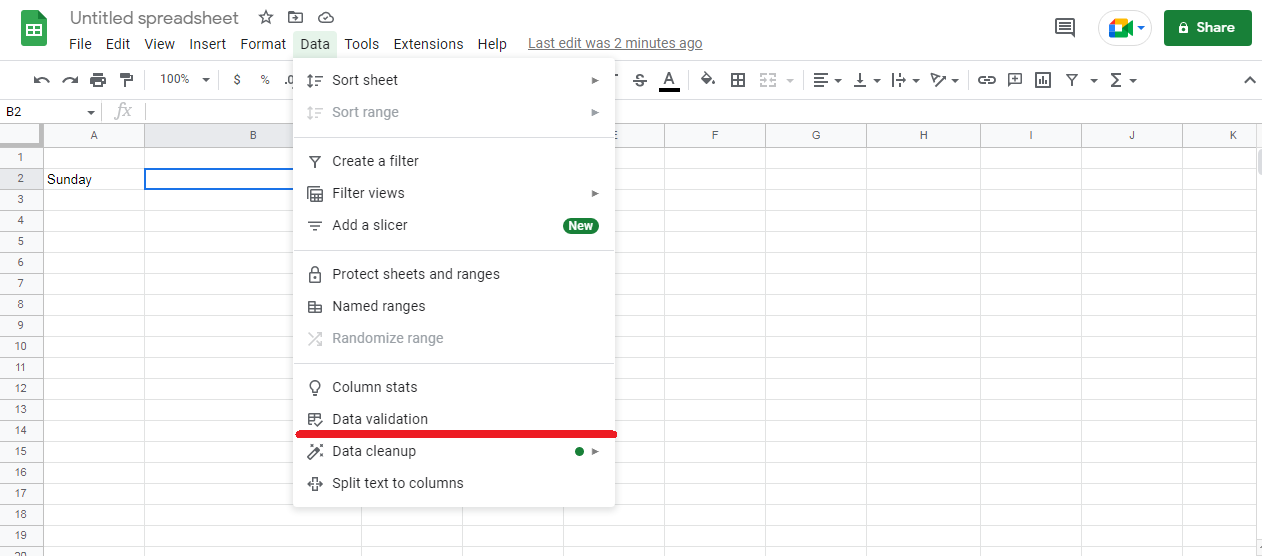Click the green Share button
The height and width of the screenshot is (556, 1262).
tap(1207, 28)
